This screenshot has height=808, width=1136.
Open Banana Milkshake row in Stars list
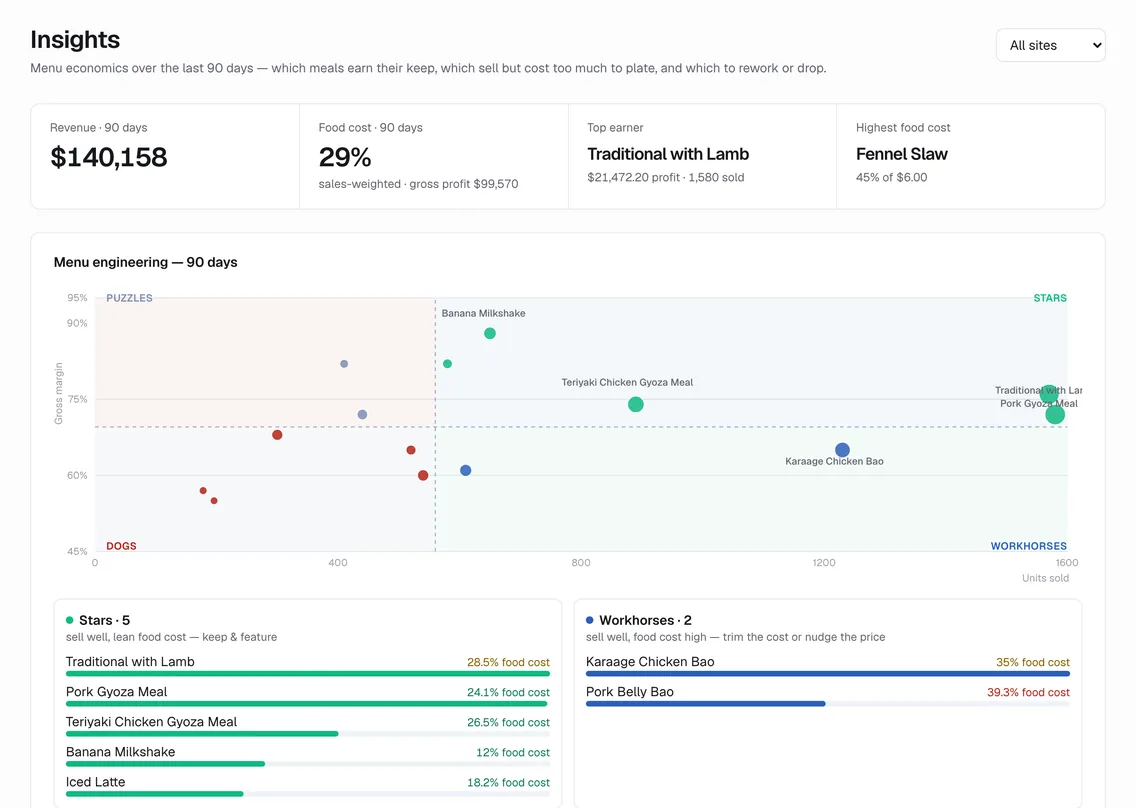point(307,756)
